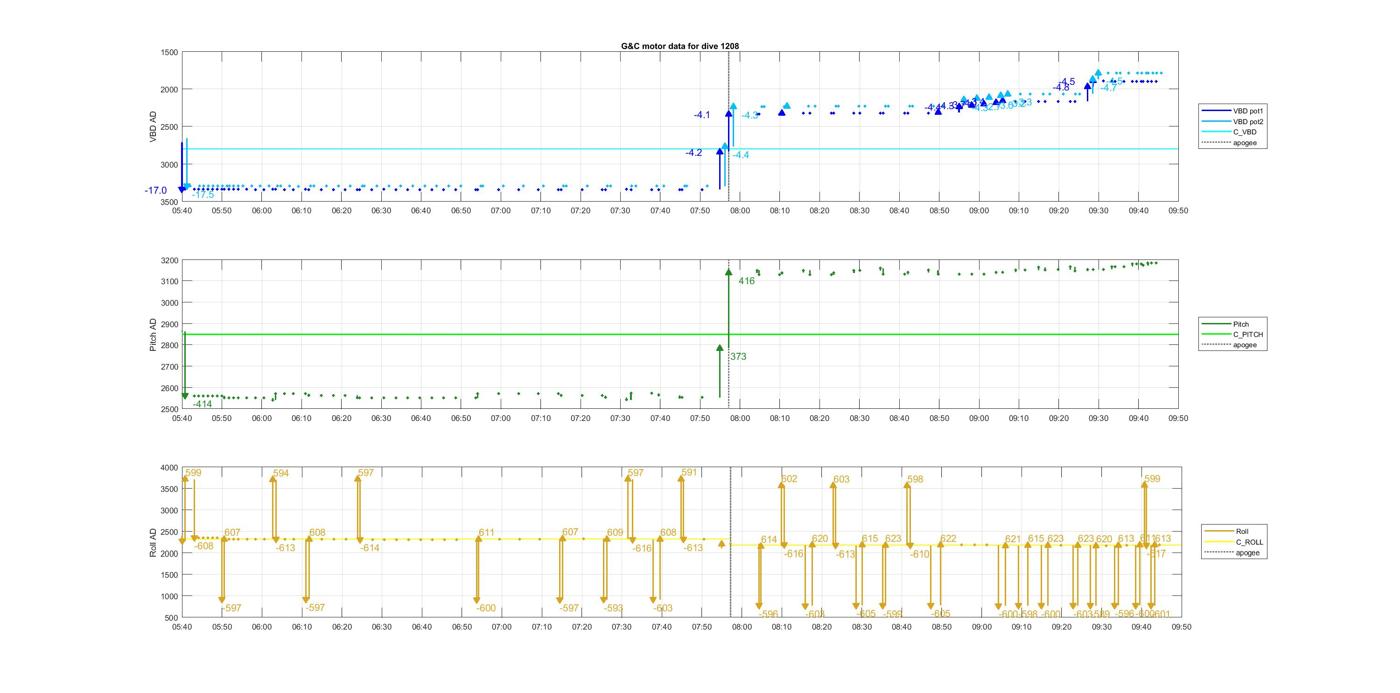The height and width of the screenshot is (693, 1400).
Task: Select the "Pitch" legend entry
Action: (x=1241, y=324)
